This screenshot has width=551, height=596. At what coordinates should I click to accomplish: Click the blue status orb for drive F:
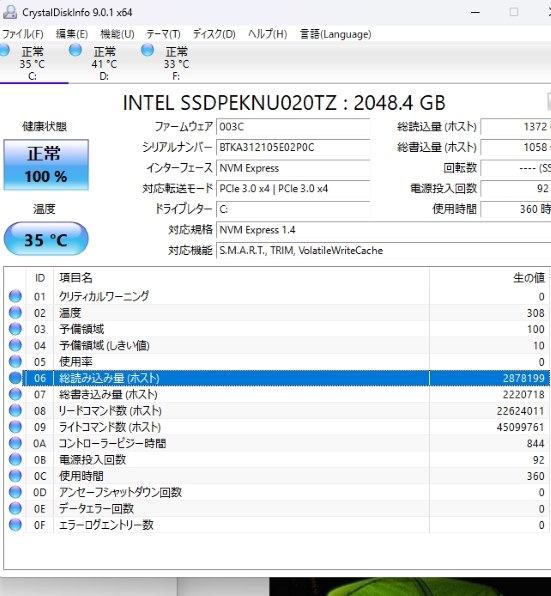click(x=147, y=50)
